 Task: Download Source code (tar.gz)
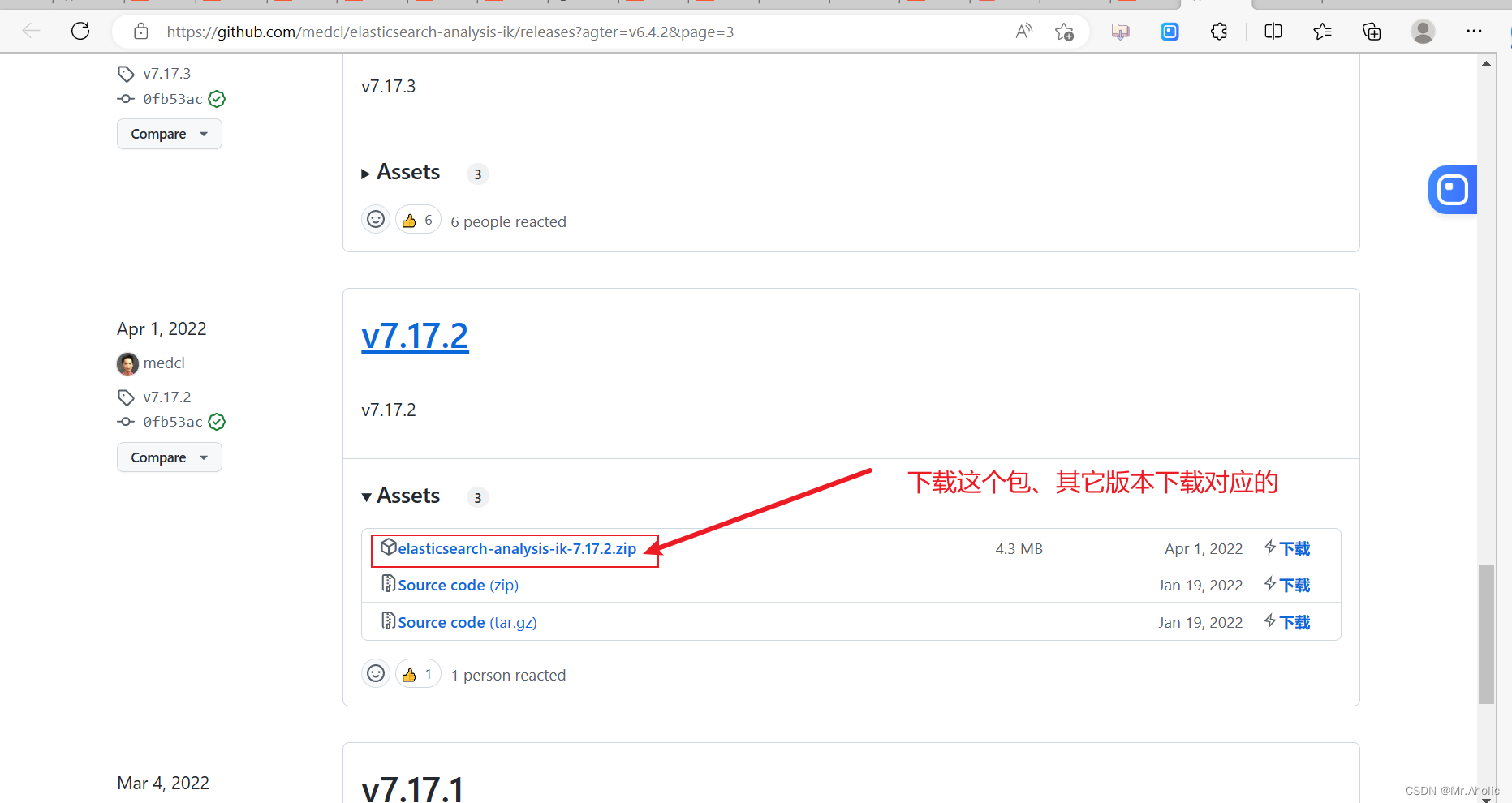tap(467, 623)
